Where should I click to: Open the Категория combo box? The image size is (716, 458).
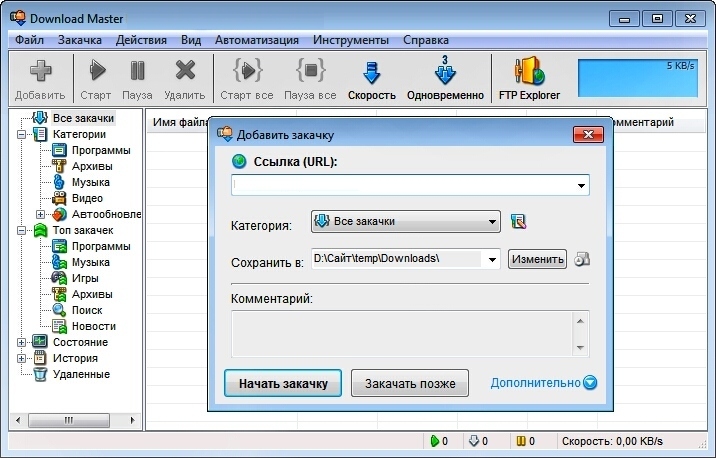pyautogui.click(x=405, y=222)
